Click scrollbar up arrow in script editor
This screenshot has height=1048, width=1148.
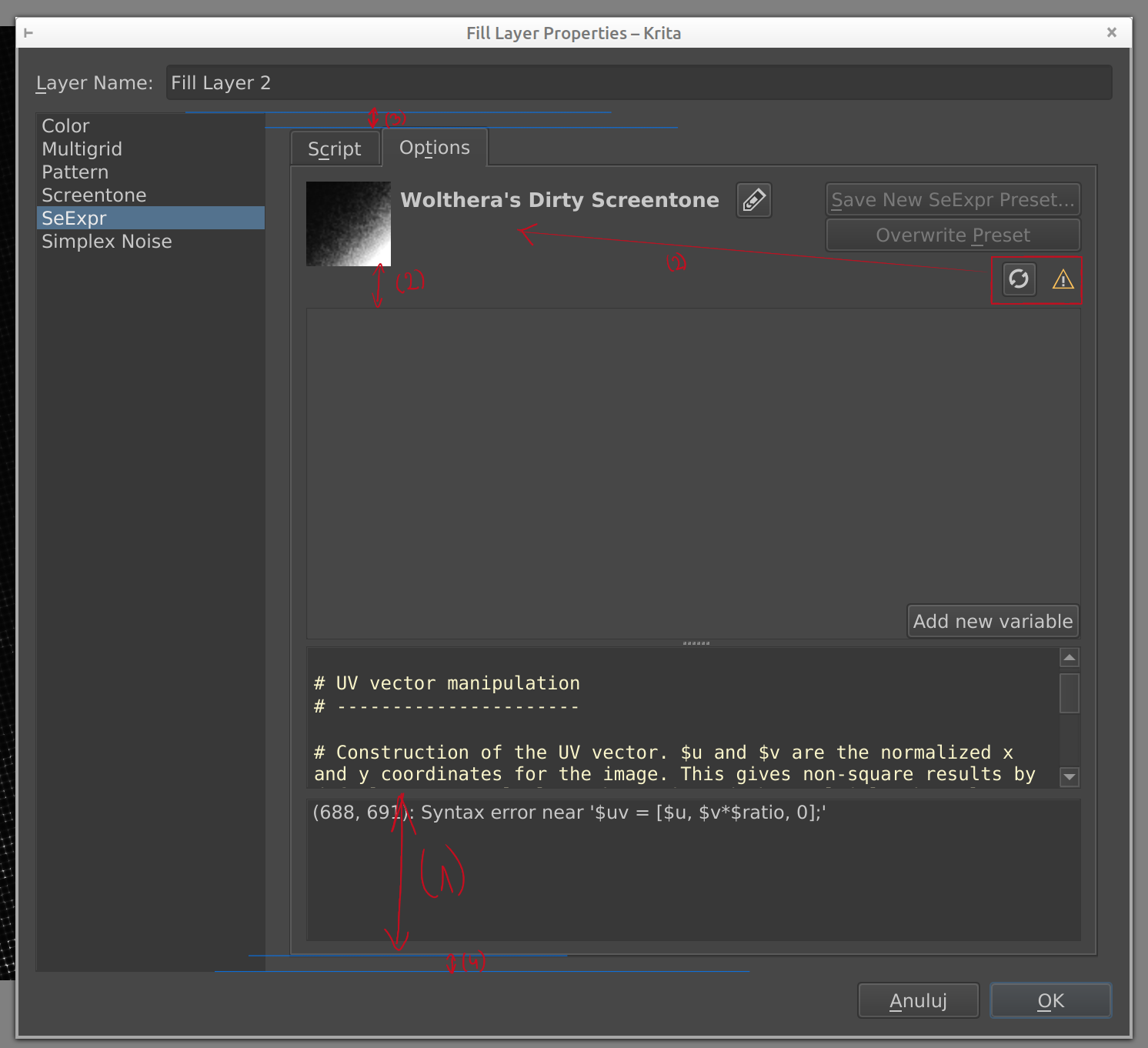point(1069,657)
